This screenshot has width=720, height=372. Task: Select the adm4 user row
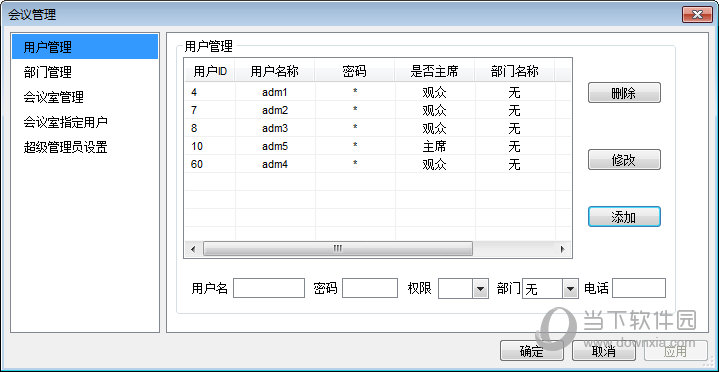pos(378,164)
